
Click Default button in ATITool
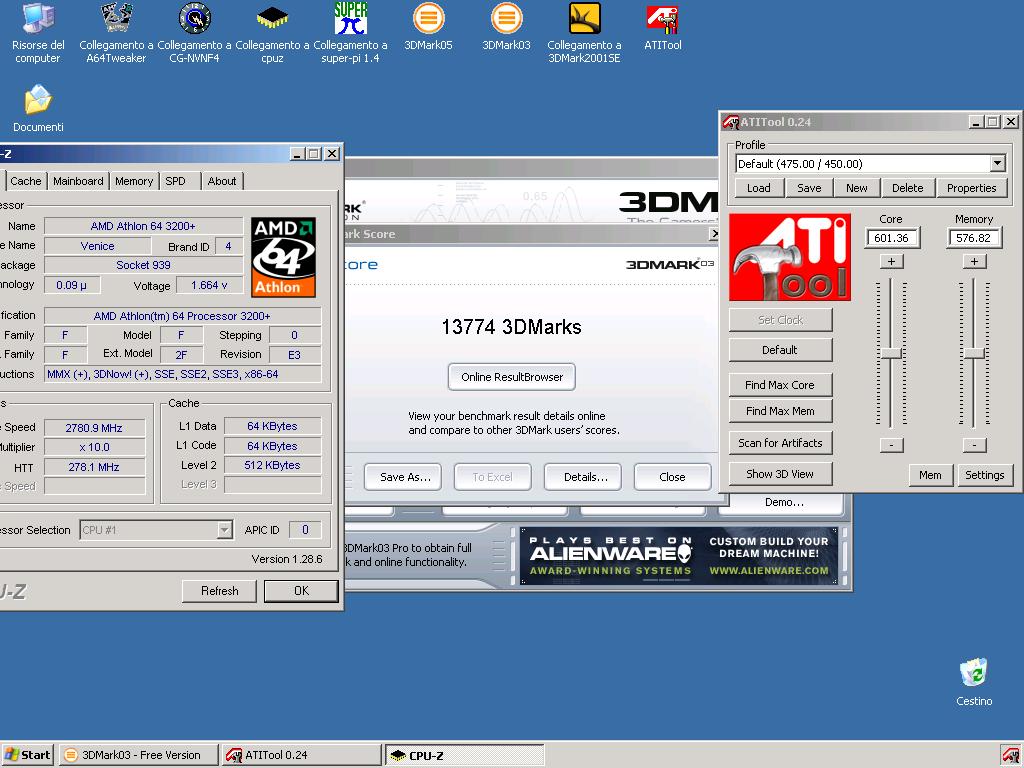[780, 350]
